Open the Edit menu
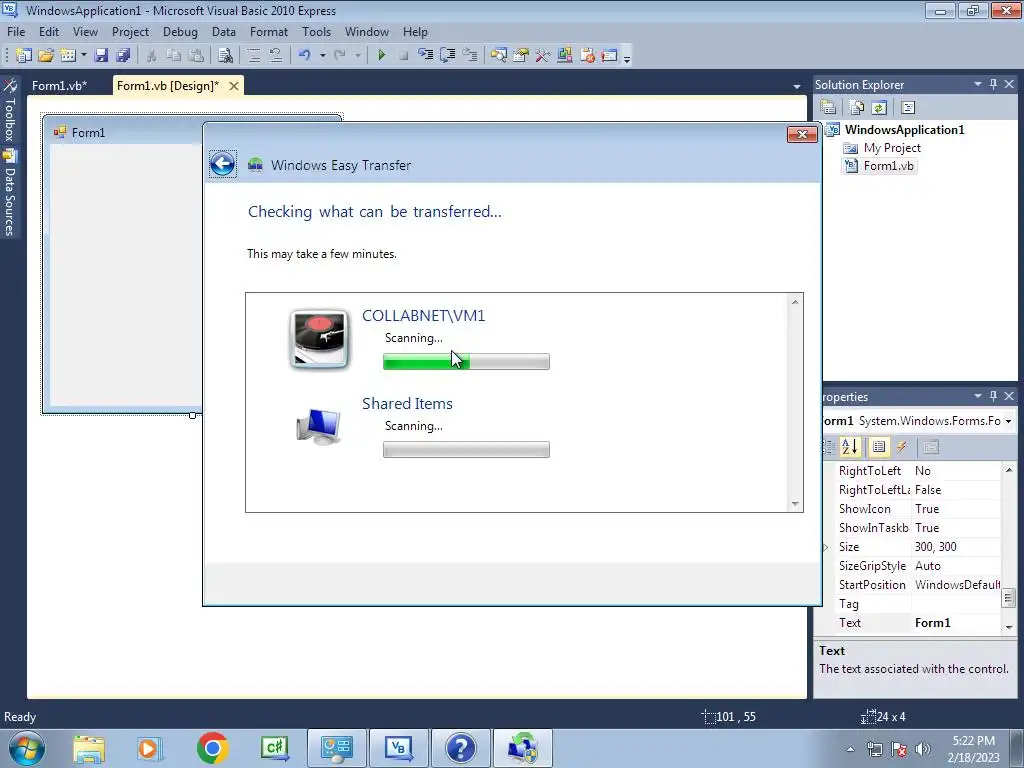 pos(49,31)
